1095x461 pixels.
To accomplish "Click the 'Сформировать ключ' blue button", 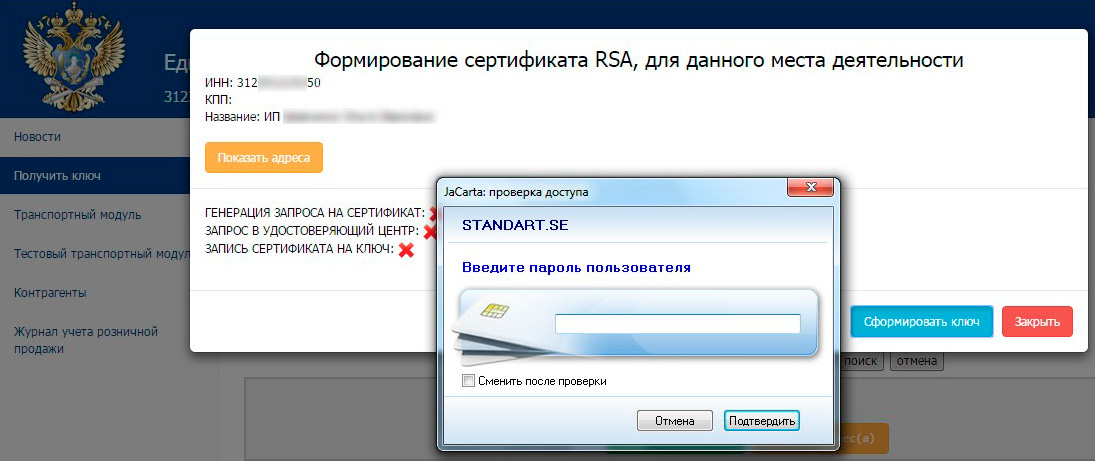I will (x=922, y=322).
